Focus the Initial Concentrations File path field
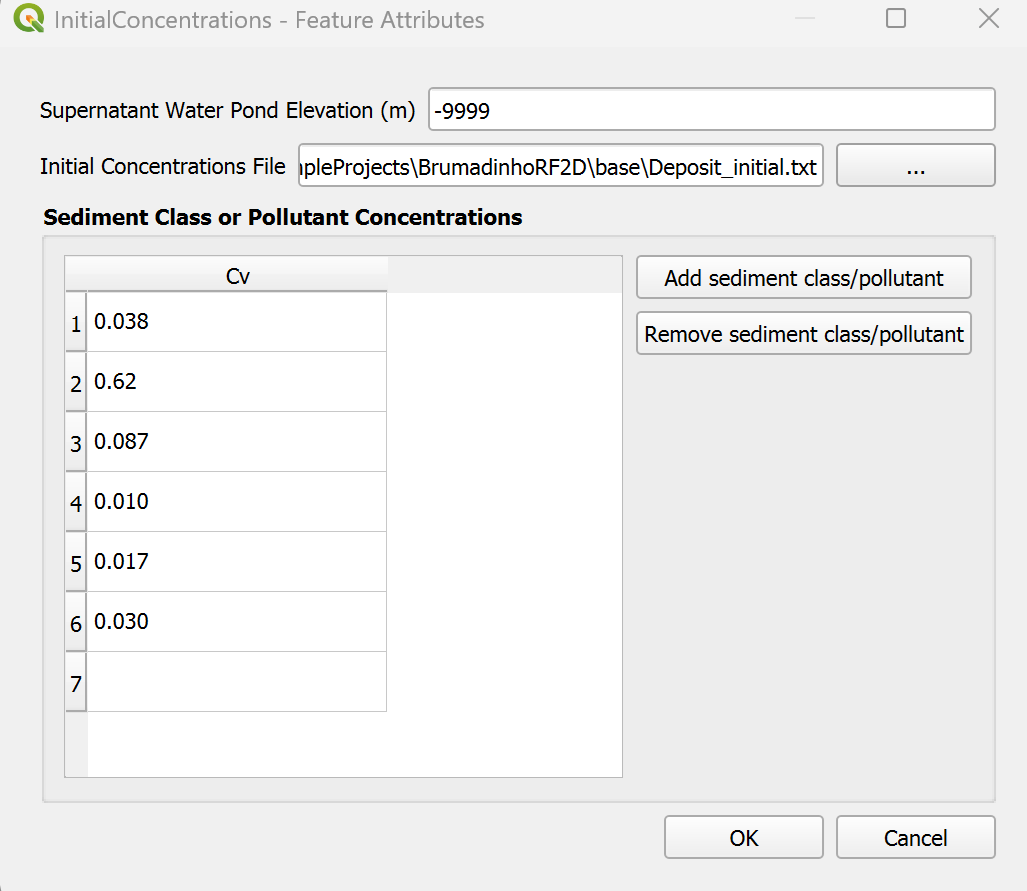The width and height of the screenshot is (1027, 891). [560, 166]
